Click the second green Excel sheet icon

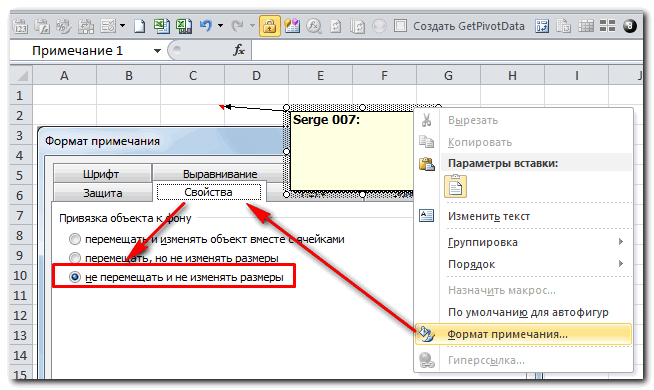pos(184,26)
